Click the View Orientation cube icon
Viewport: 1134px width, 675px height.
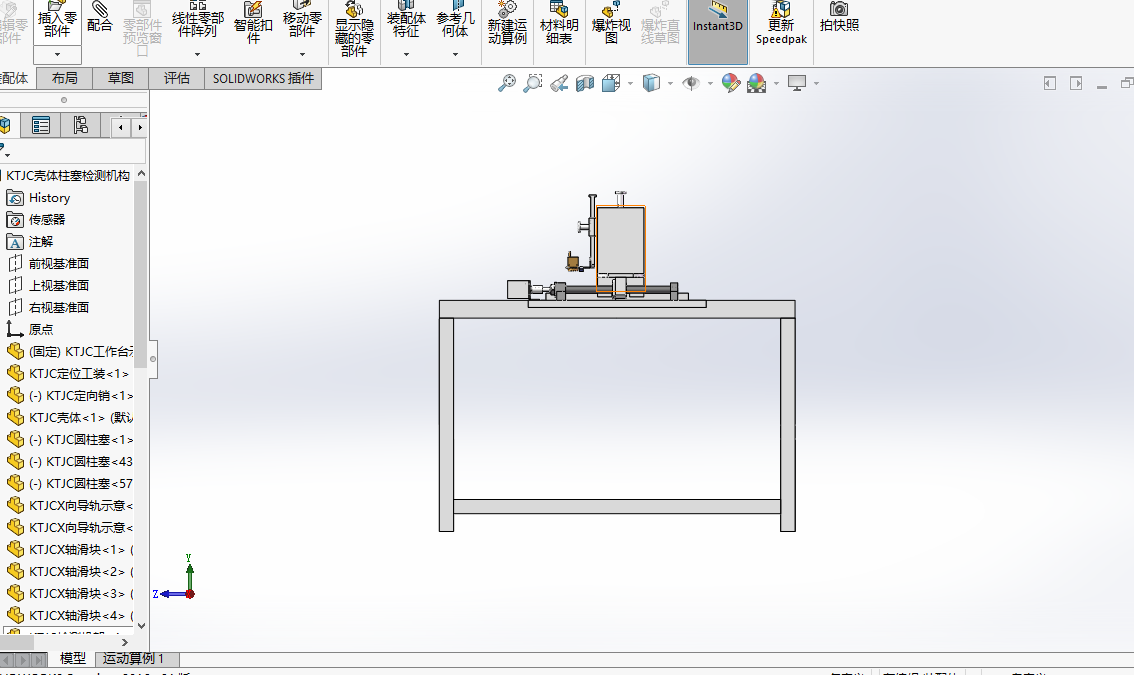coord(612,83)
